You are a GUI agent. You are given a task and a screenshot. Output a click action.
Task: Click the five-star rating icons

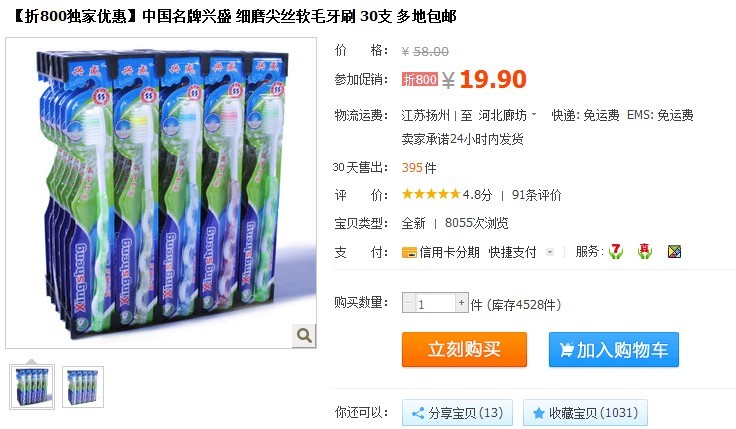coord(430,194)
